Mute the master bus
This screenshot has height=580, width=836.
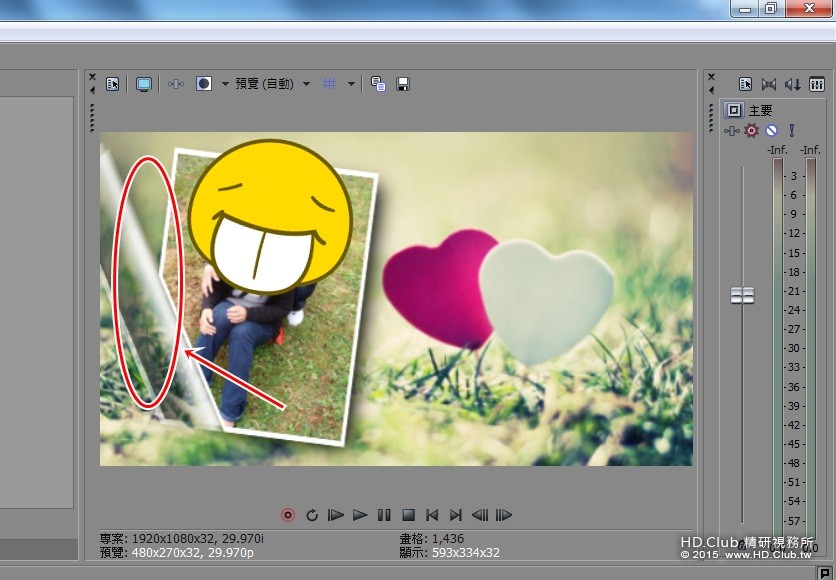[x=771, y=131]
